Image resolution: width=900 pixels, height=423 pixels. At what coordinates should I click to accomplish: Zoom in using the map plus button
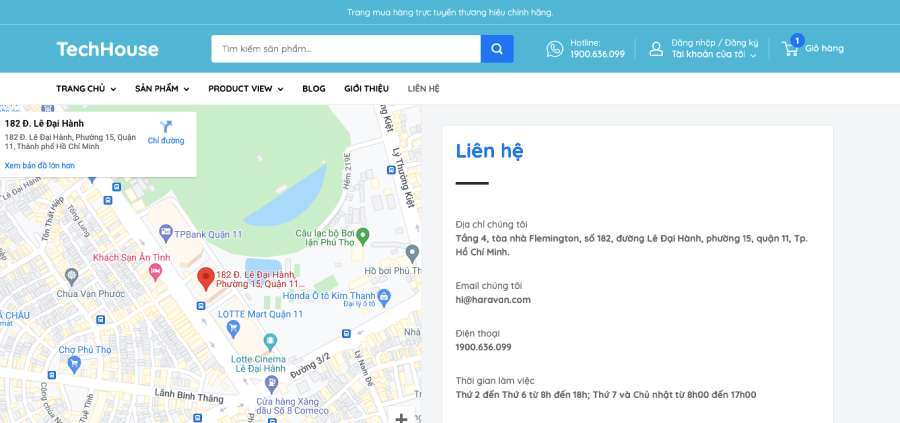coord(402,417)
